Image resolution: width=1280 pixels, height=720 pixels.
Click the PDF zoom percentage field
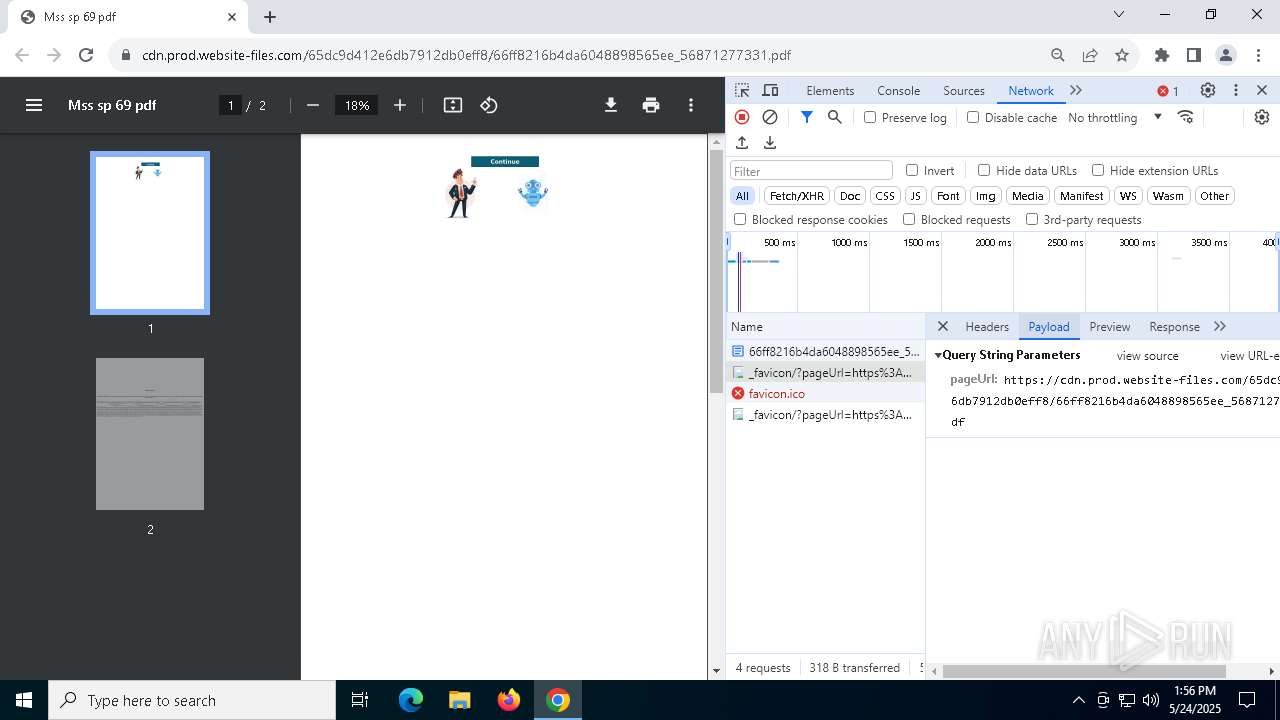pyautogui.click(x=357, y=105)
